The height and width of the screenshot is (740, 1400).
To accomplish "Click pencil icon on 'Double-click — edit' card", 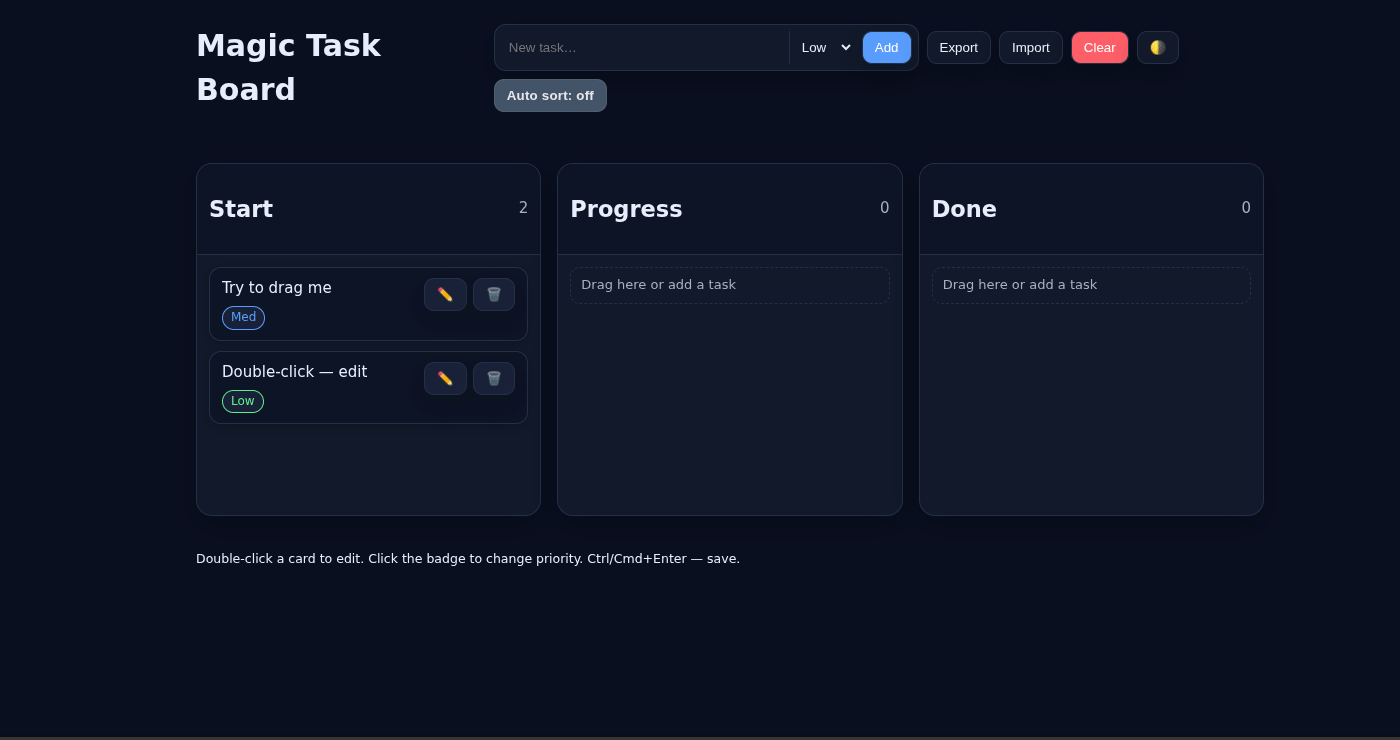I will coord(445,379).
